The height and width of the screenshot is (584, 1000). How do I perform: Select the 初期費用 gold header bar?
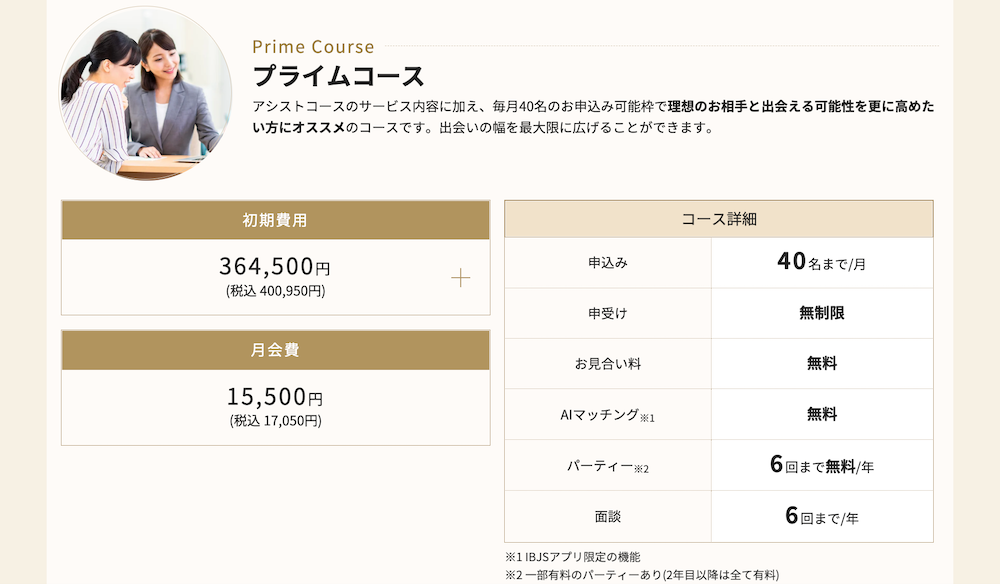click(275, 220)
